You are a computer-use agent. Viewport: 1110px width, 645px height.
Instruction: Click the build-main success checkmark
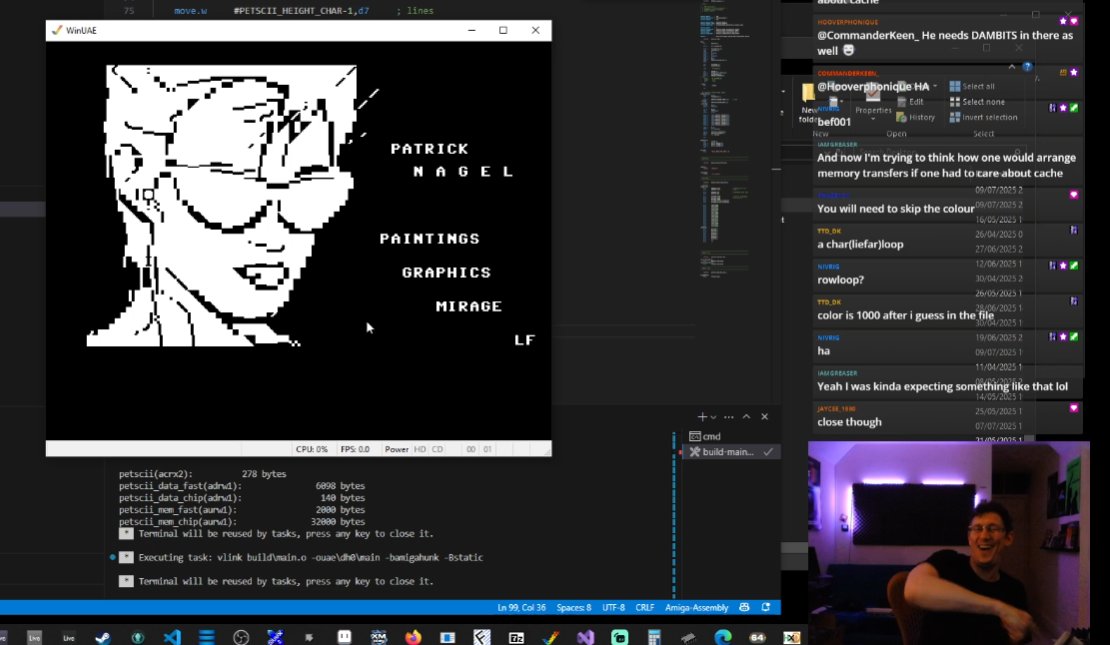(768, 452)
